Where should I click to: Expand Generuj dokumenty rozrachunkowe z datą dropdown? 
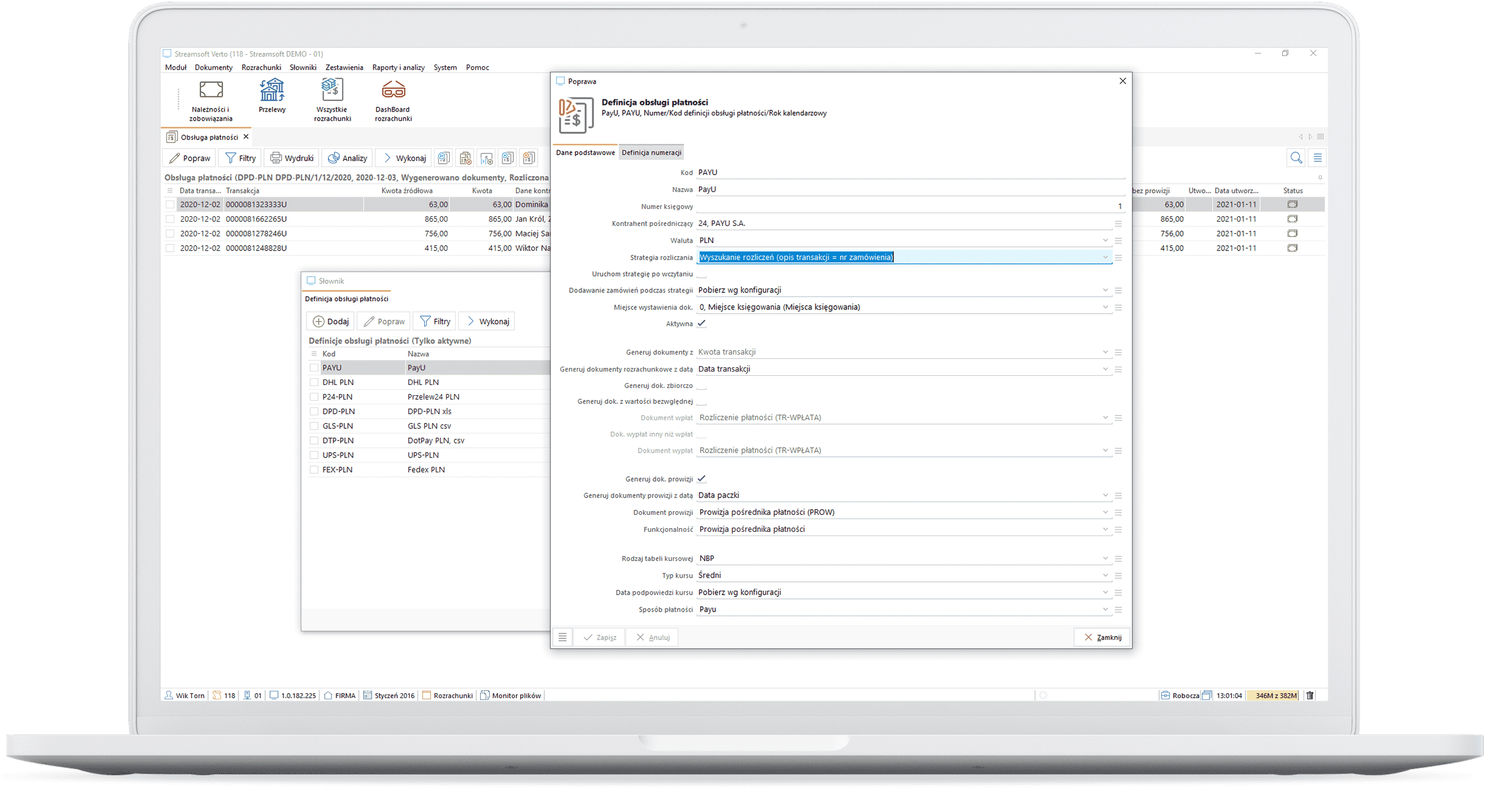click(1105, 369)
